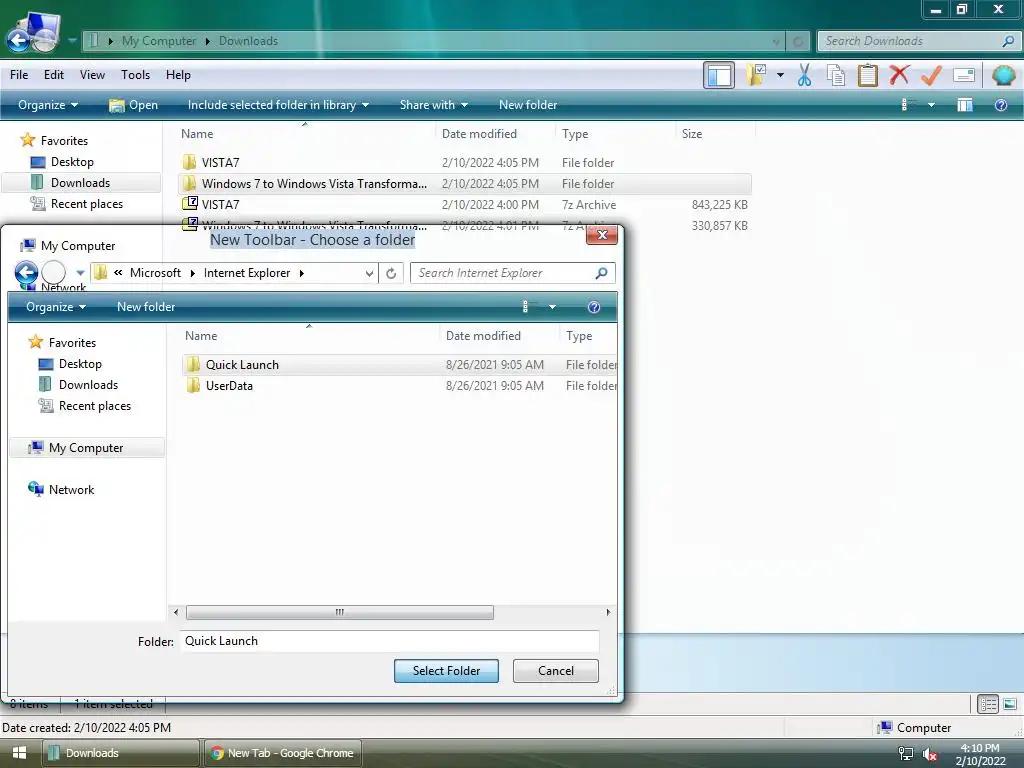Sort by Date modified in Downloads window

tap(479, 133)
